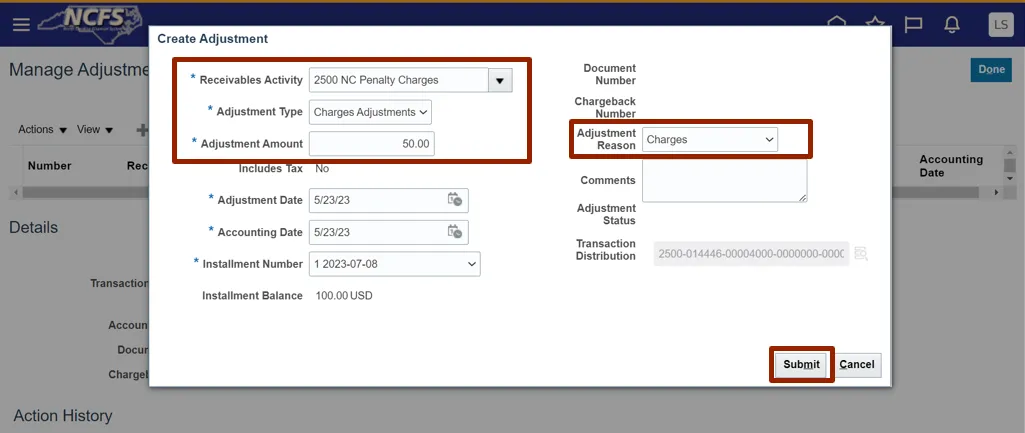The height and width of the screenshot is (433, 1025).
Task: Open the Actions menu
Action: pyautogui.click(x=42, y=130)
